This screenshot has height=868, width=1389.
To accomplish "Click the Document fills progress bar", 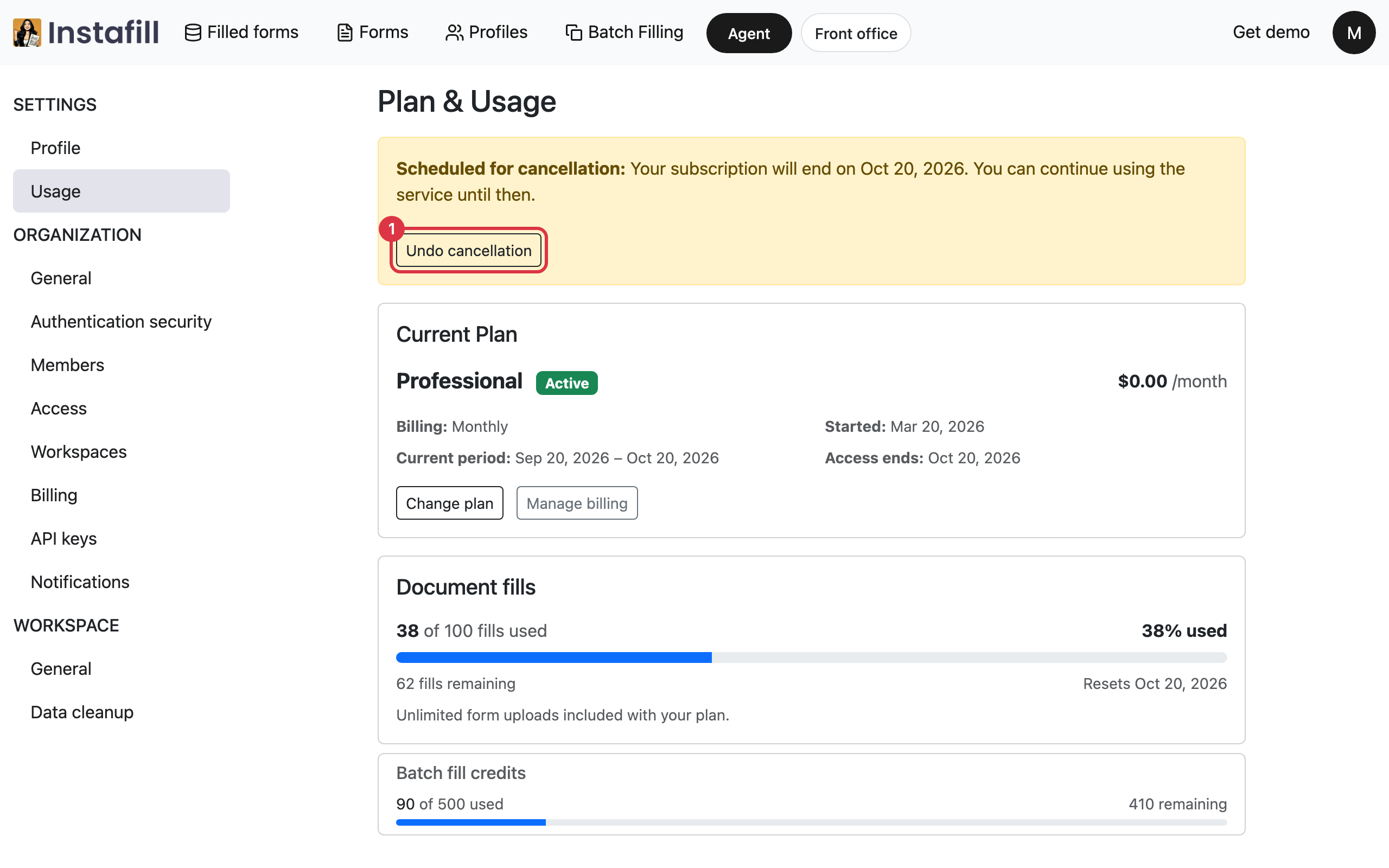I will coord(811,658).
